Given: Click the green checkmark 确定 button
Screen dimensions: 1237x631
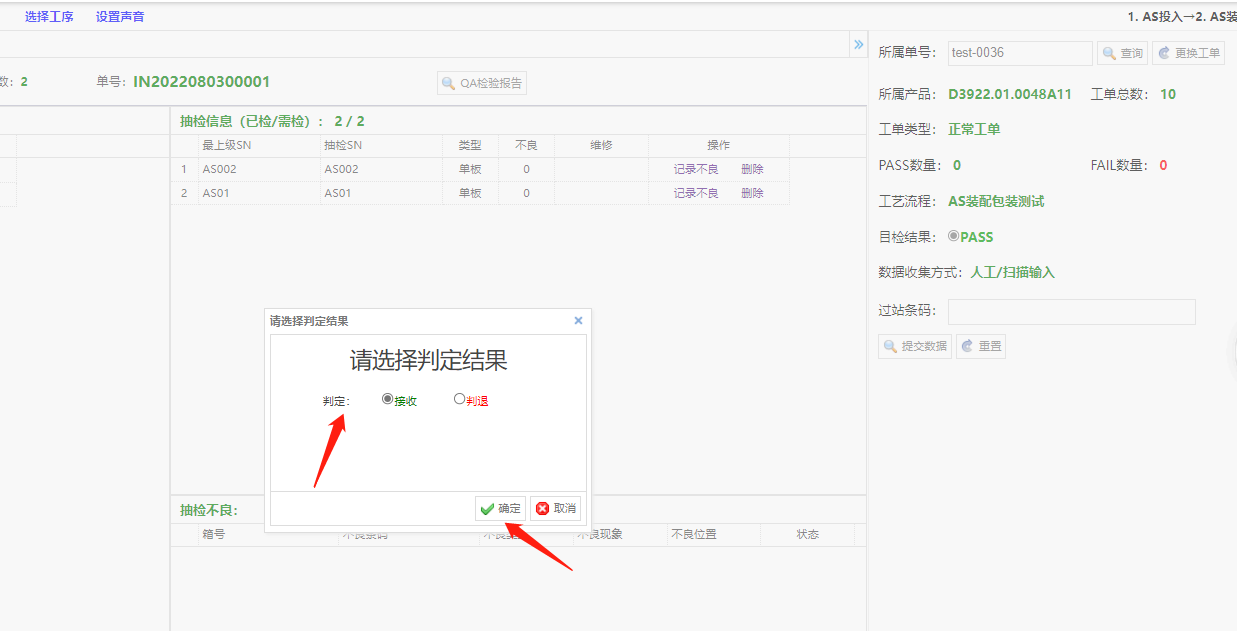Looking at the screenshot, I should [x=500, y=508].
